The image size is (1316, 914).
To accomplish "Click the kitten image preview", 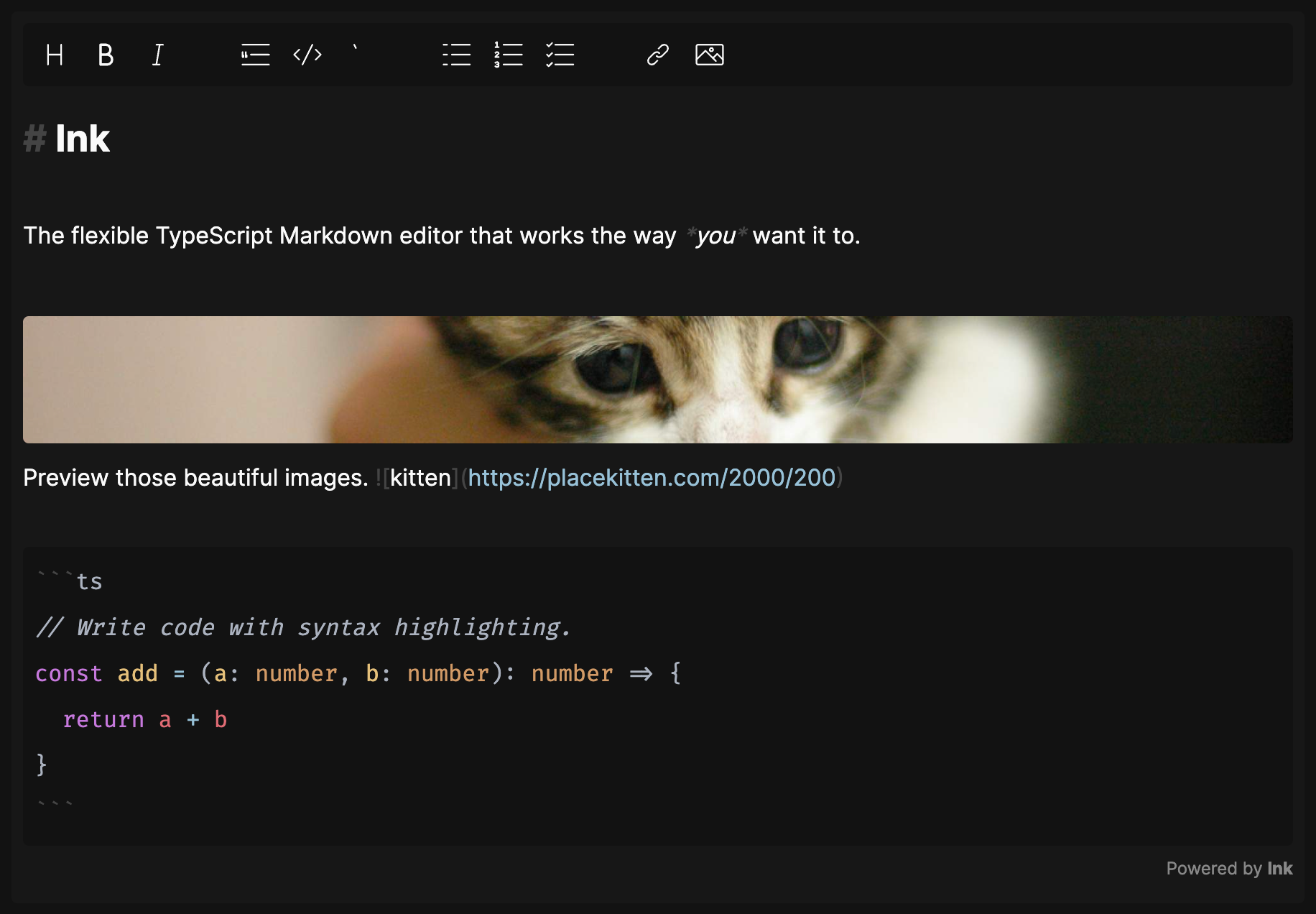I will point(658,379).
